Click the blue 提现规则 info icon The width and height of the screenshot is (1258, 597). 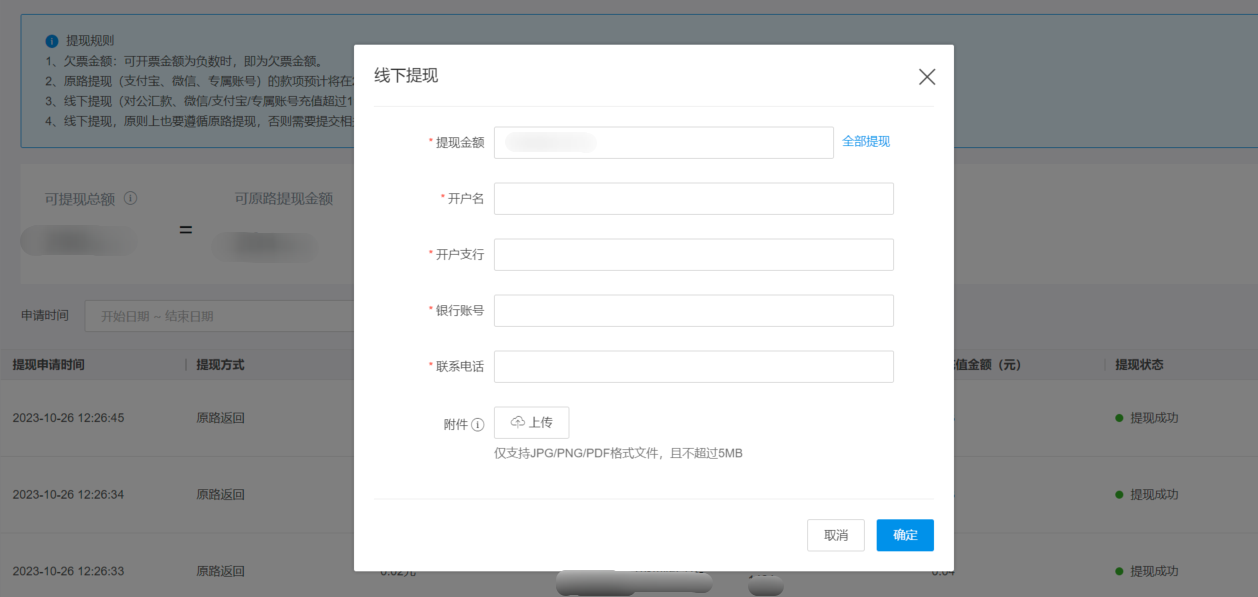tap(52, 41)
